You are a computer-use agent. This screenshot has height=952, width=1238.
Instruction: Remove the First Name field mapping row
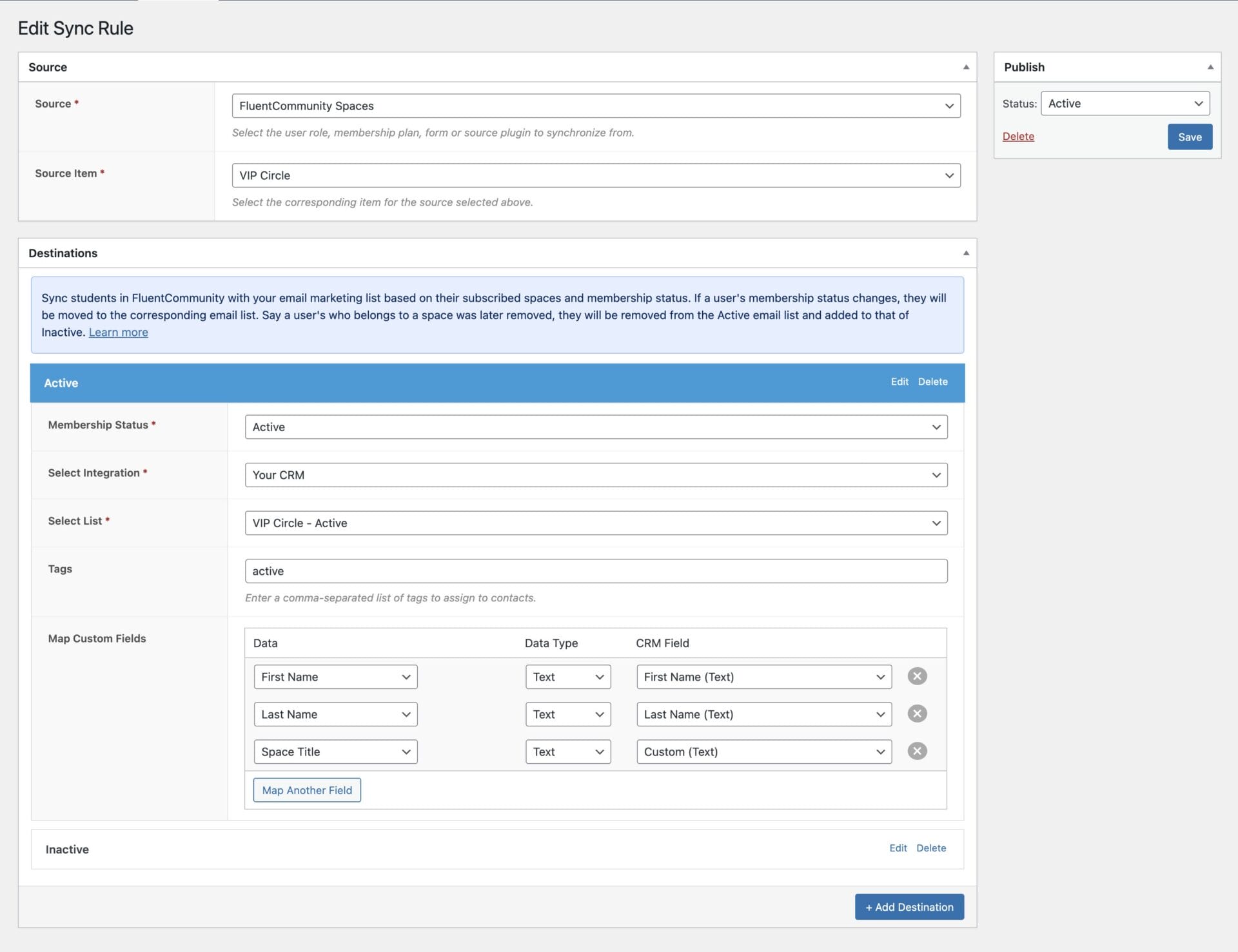(x=917, y=676)
